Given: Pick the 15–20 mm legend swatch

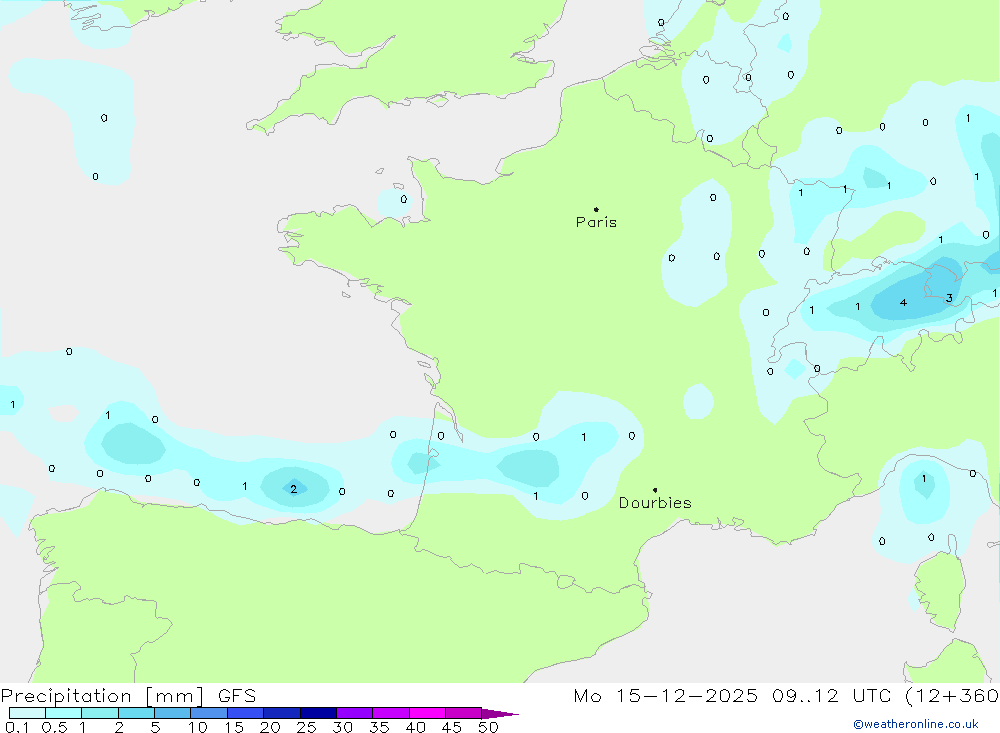Looking at the screenshot, I should (246, 713).
